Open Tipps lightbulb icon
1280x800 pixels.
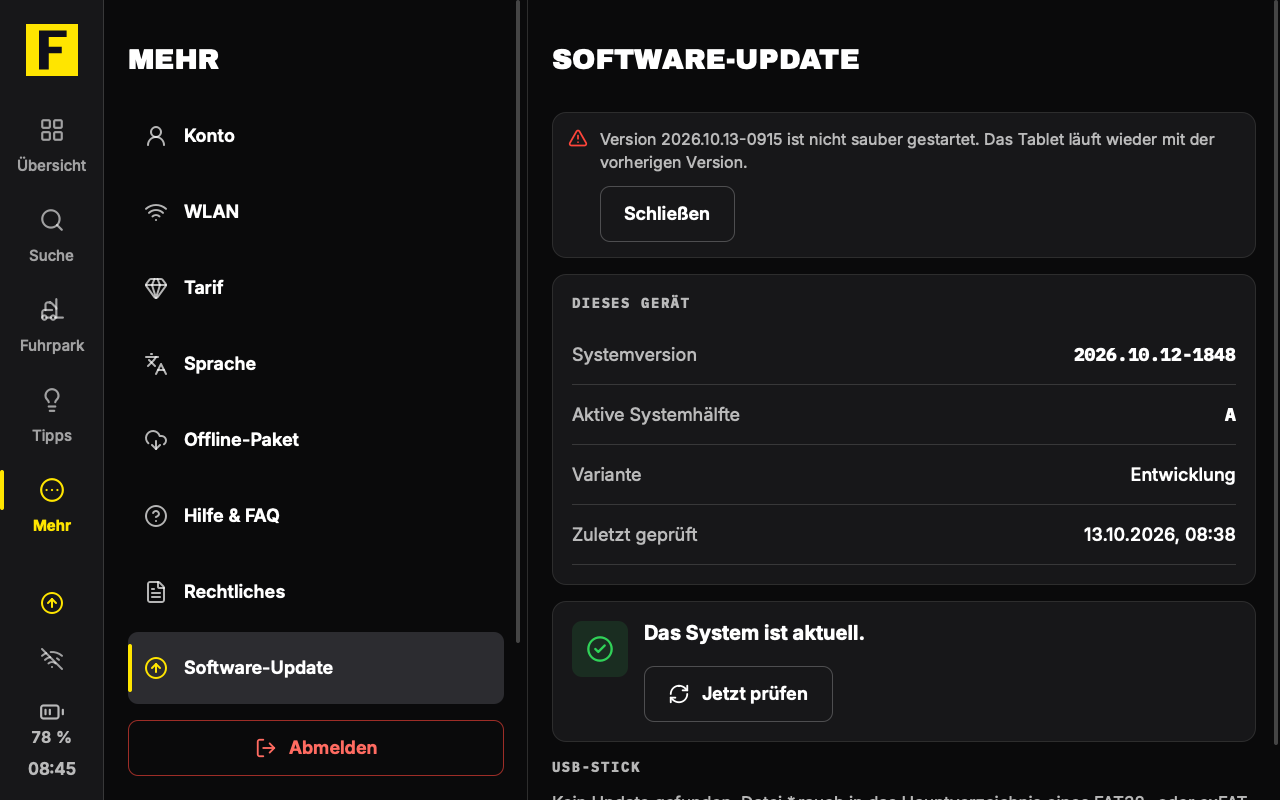(52, 400)
